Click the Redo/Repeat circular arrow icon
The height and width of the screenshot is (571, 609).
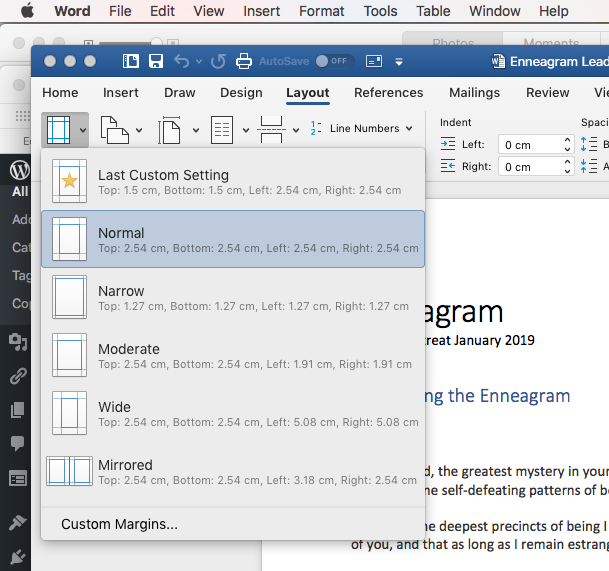click(218, 61)
